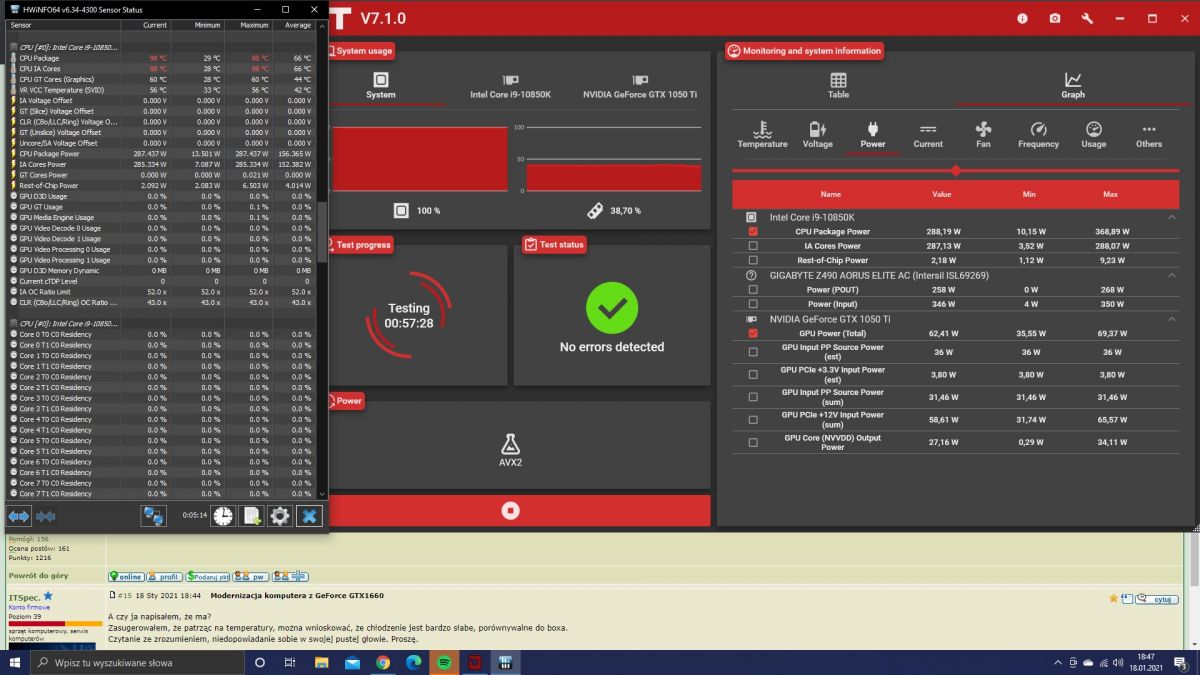The image size is (1200, 675).
Task: Click the forum post favorite star icon
Action: coord(1113,598)
